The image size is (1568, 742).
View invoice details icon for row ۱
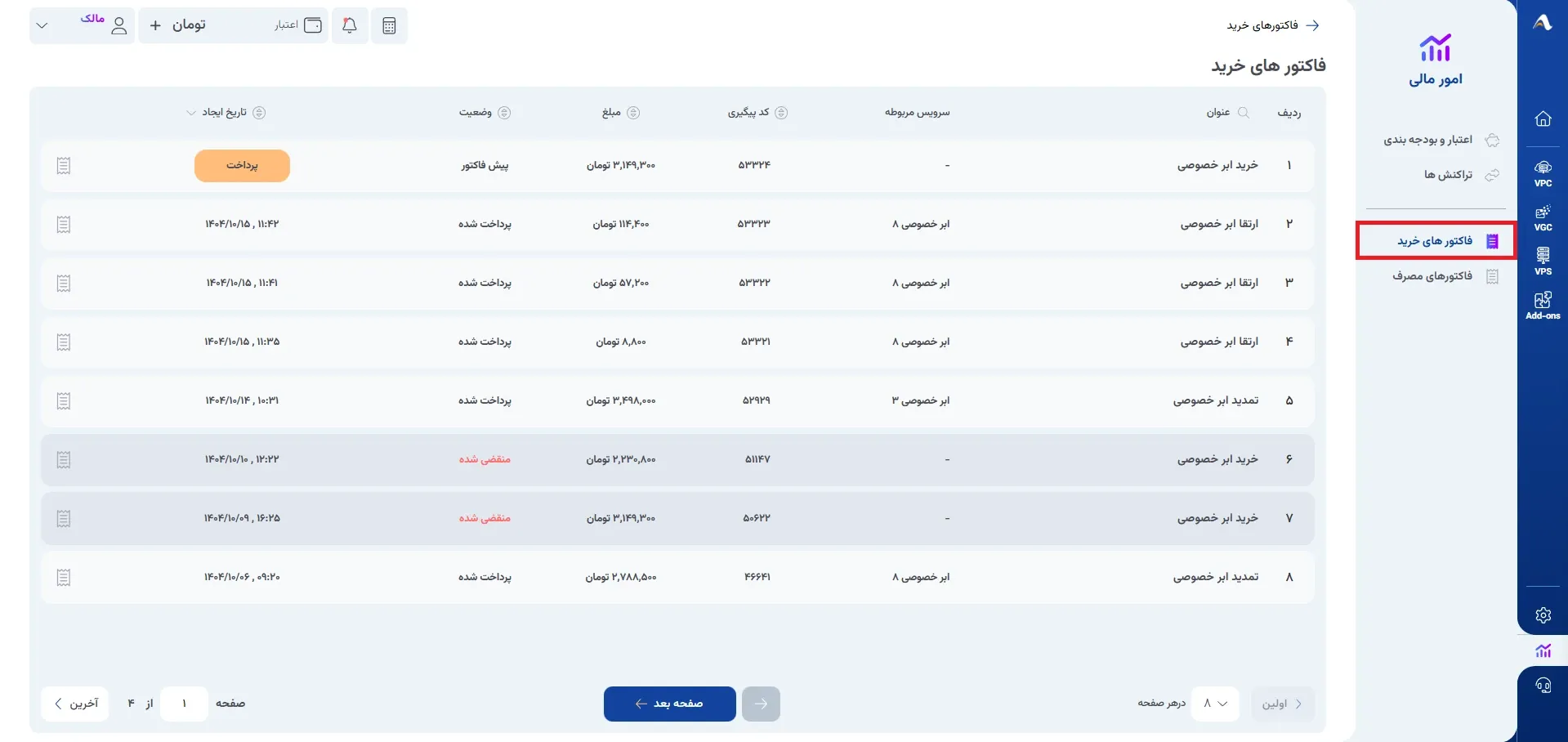pos(64,166)
